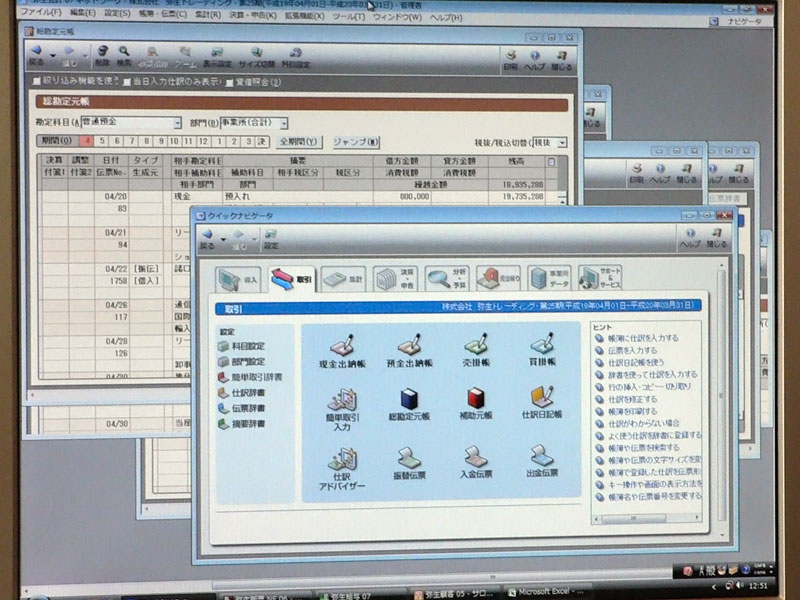This screenshot has width=800, height=600.
Task: Open the 買掛帳 payables ledger icon
Action: point(542,349)
